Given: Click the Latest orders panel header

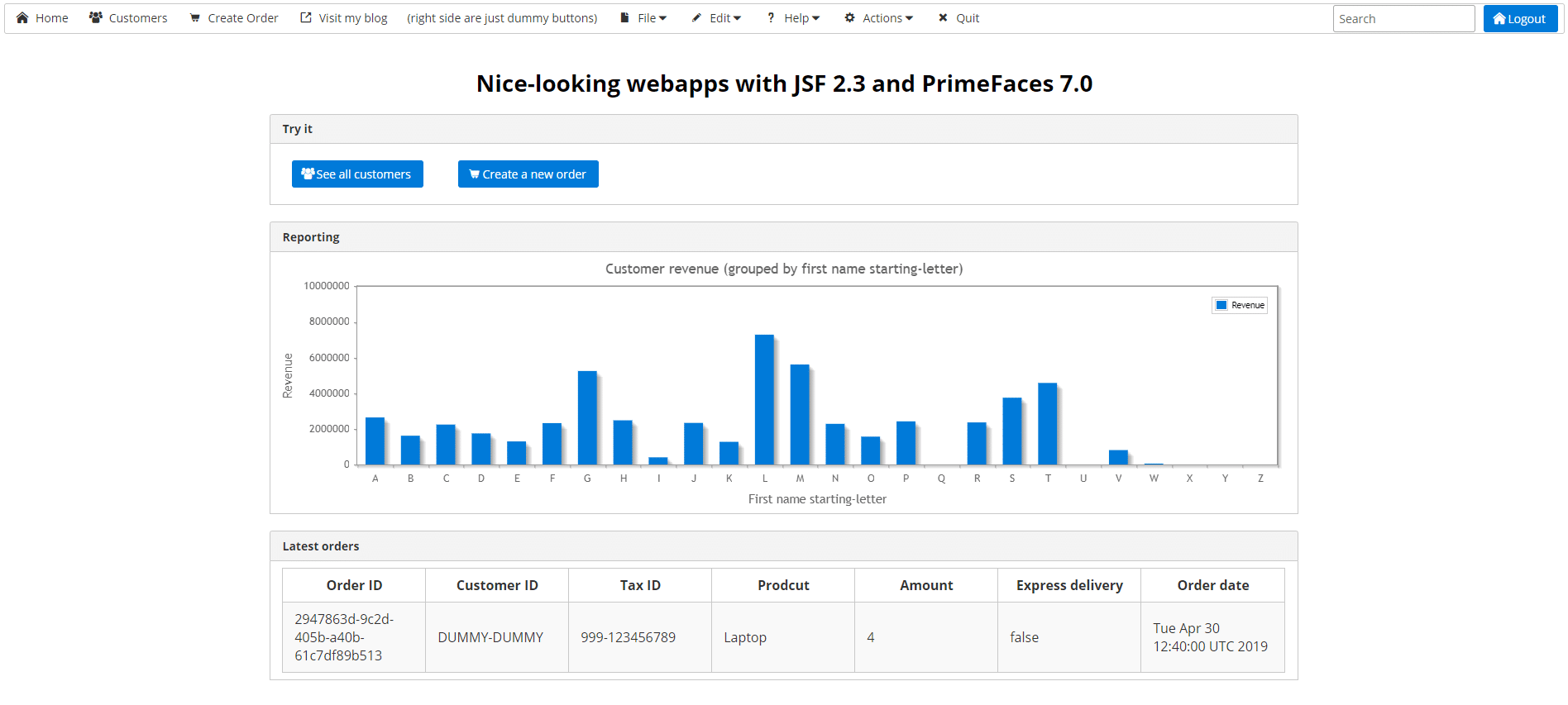Looking at the screenshot, I should [x=784, y=546].
